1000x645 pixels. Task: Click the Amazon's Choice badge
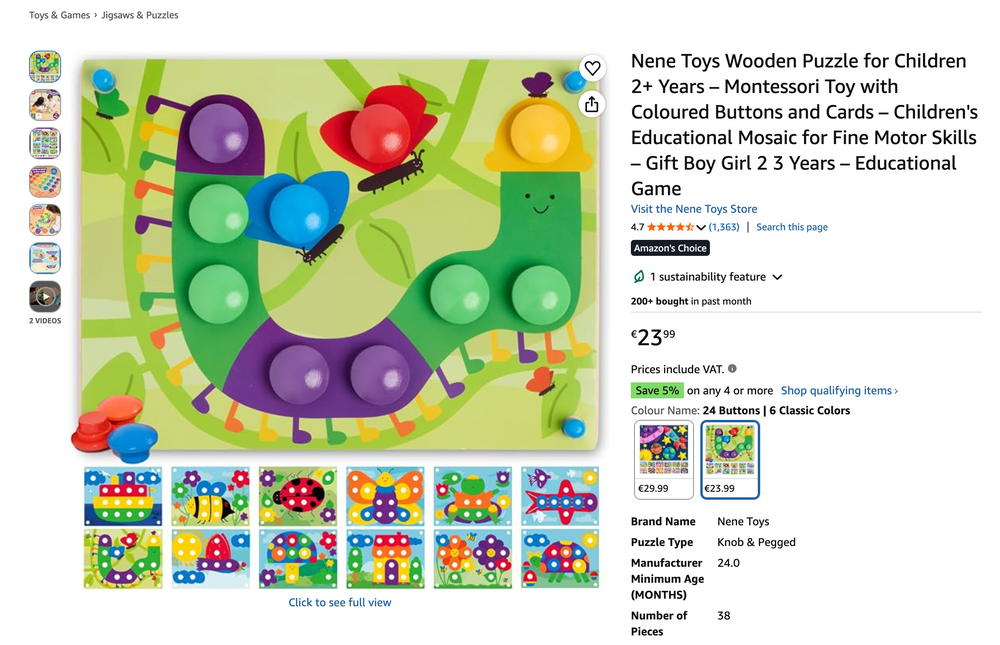point(670,248)
